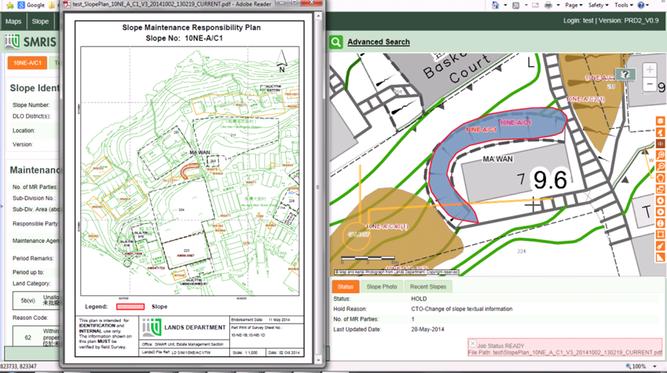This screenshot has height=373, width=667.
Task: Click the map help question-mark icon
Action: coord(625,74)
